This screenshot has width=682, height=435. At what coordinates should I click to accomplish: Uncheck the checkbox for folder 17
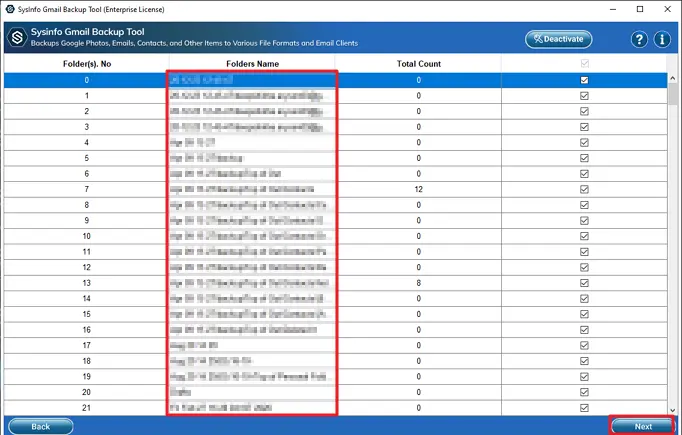click(x=585, y=345)
